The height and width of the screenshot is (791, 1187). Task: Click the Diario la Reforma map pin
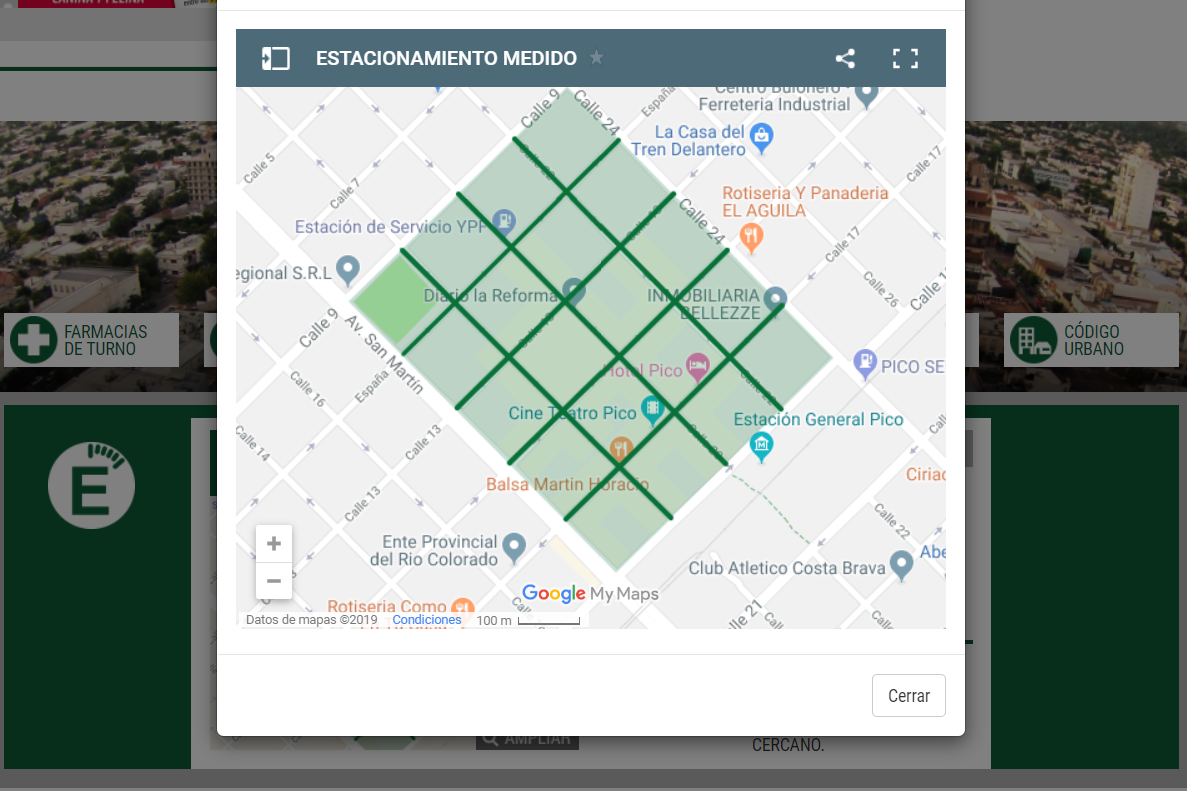coord(574,291)
